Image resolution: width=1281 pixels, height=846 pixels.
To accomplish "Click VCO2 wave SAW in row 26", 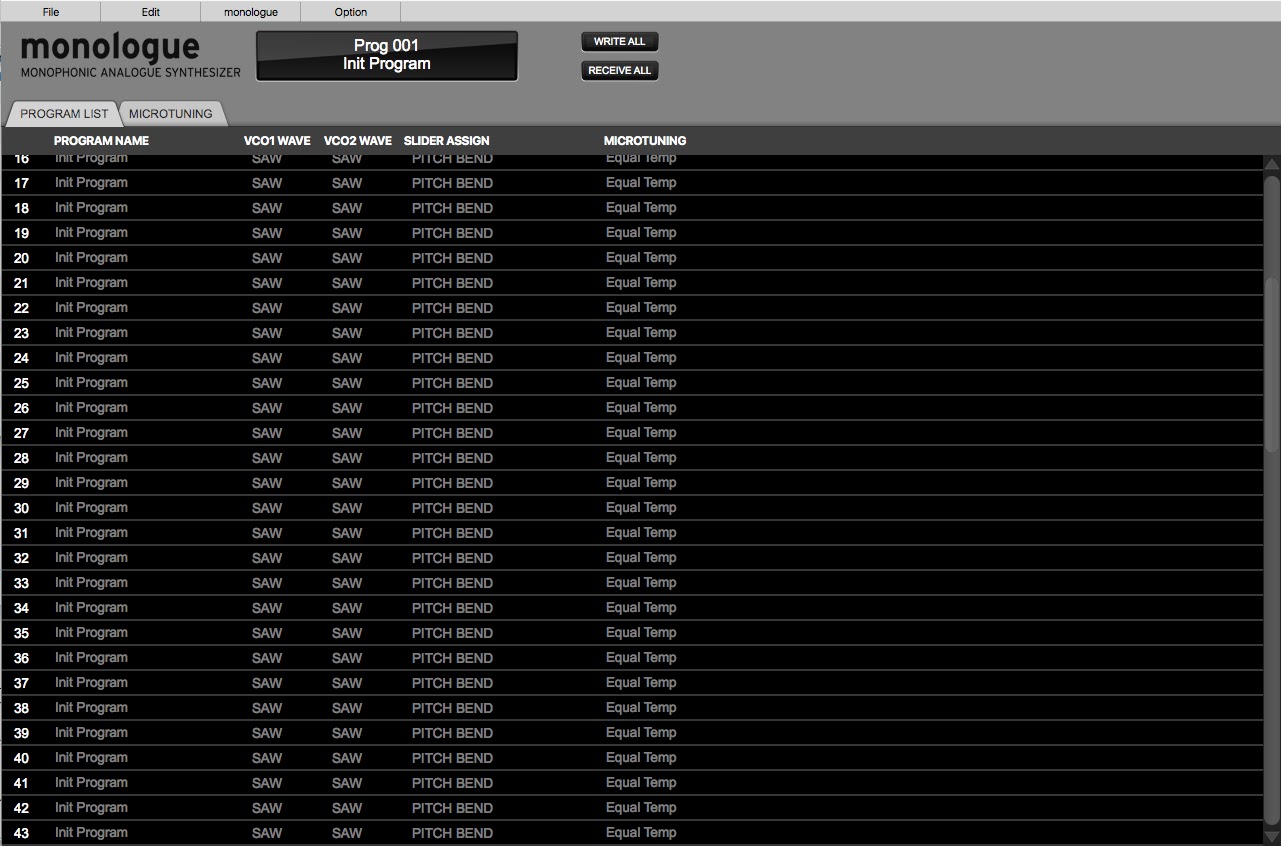I will tap(347, 408).
